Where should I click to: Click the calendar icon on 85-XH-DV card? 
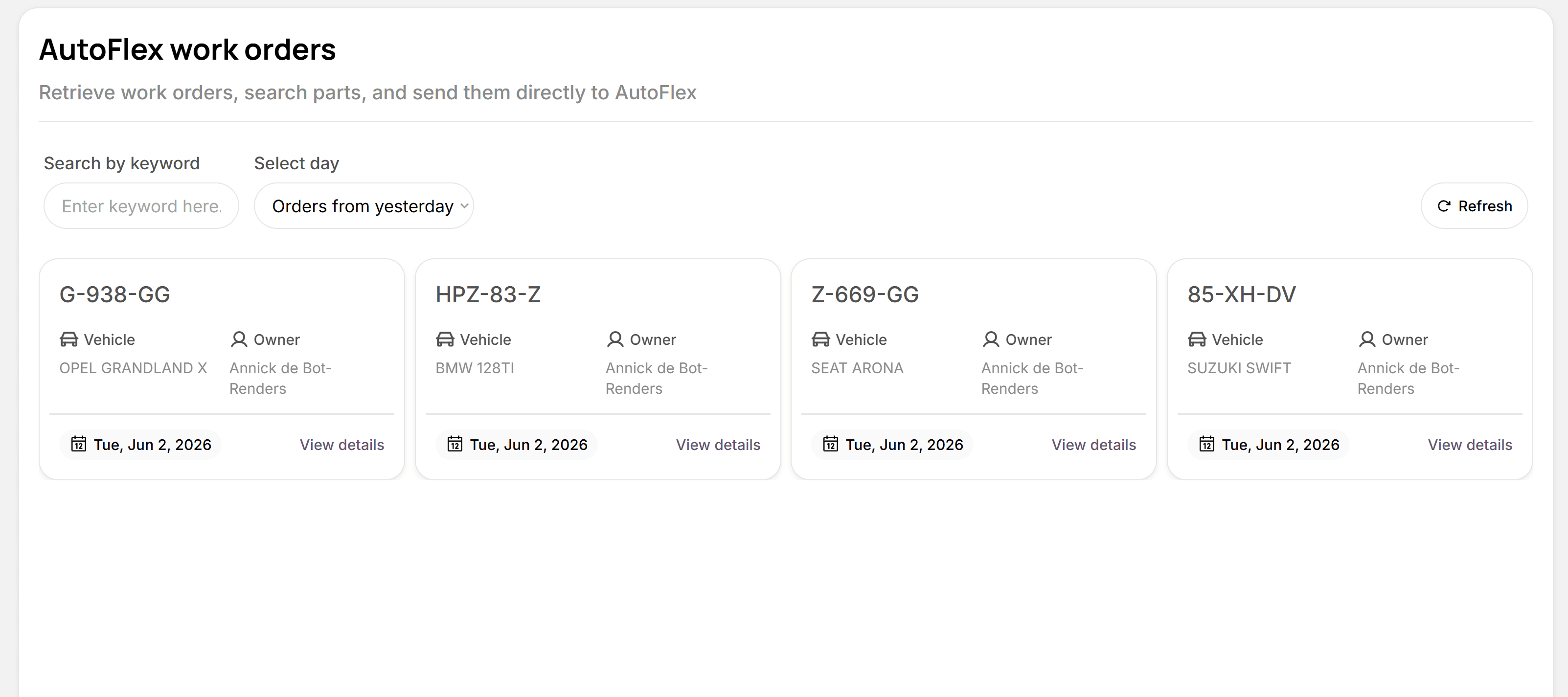pos(1206,444)
